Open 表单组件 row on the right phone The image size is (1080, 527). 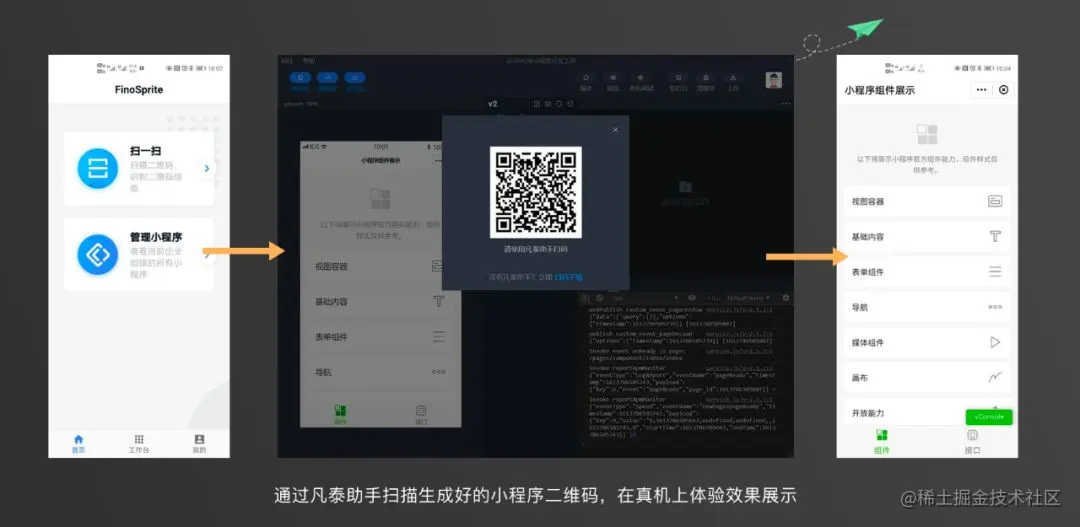[x=927, y=271]
